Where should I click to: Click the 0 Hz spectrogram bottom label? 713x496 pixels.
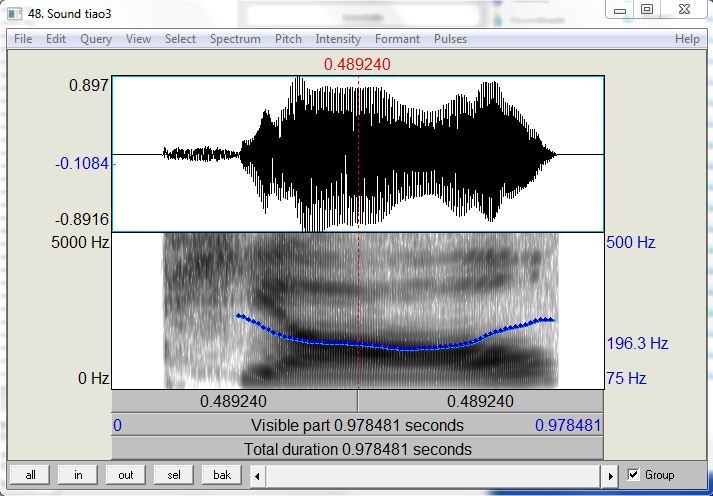94,378
